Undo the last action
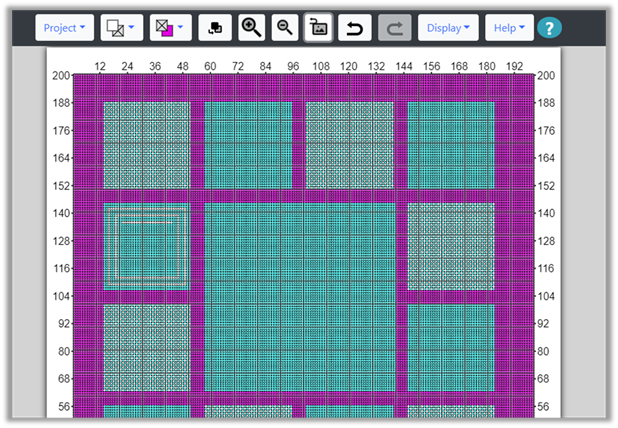 pos(354,28)
